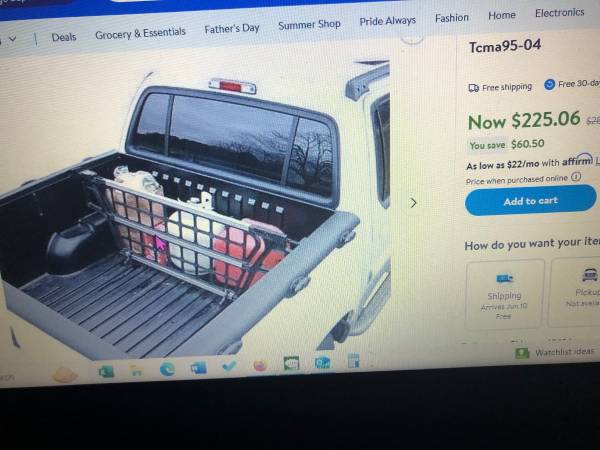Launch Microsoft Edge from the taskbar

[x=167, y=369]
